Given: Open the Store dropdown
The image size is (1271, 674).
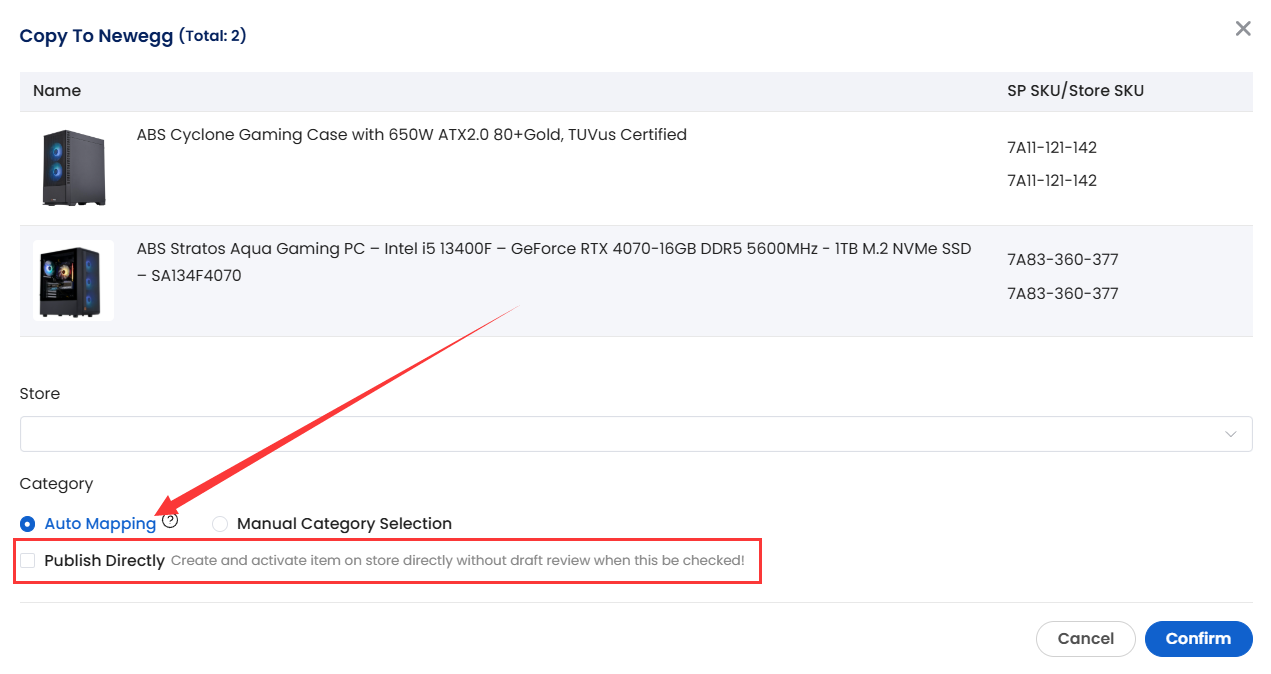Looking at the screenshot, I should [636, 434].
